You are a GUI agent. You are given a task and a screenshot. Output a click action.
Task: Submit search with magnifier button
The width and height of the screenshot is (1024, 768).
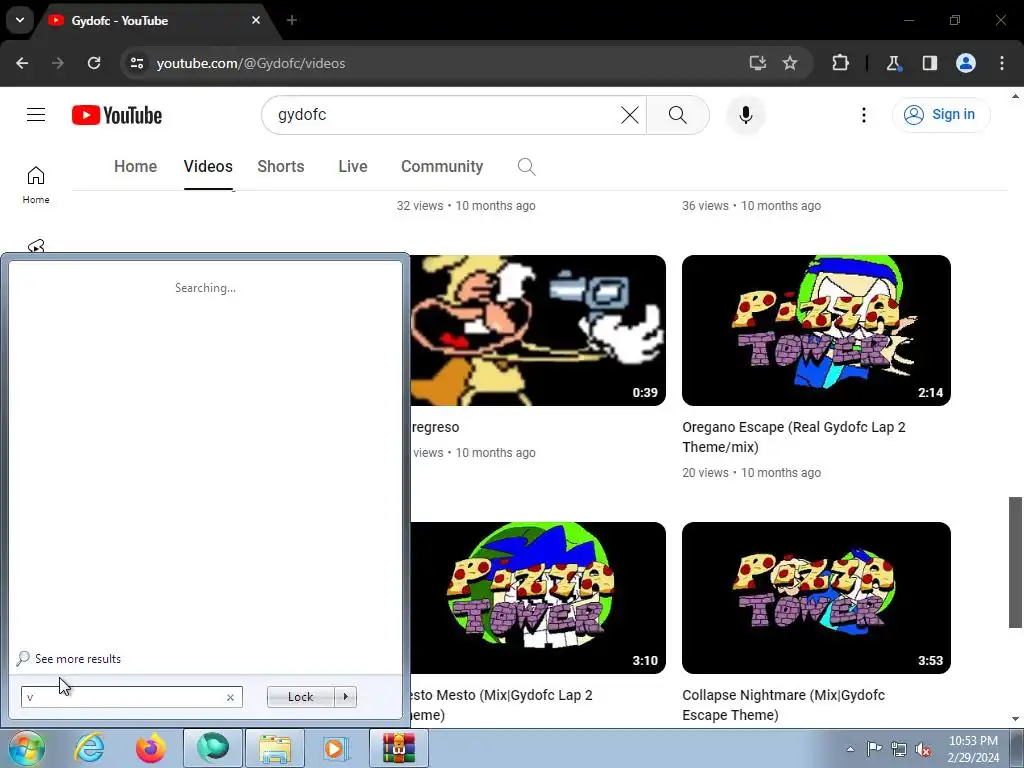pos(678,115)
